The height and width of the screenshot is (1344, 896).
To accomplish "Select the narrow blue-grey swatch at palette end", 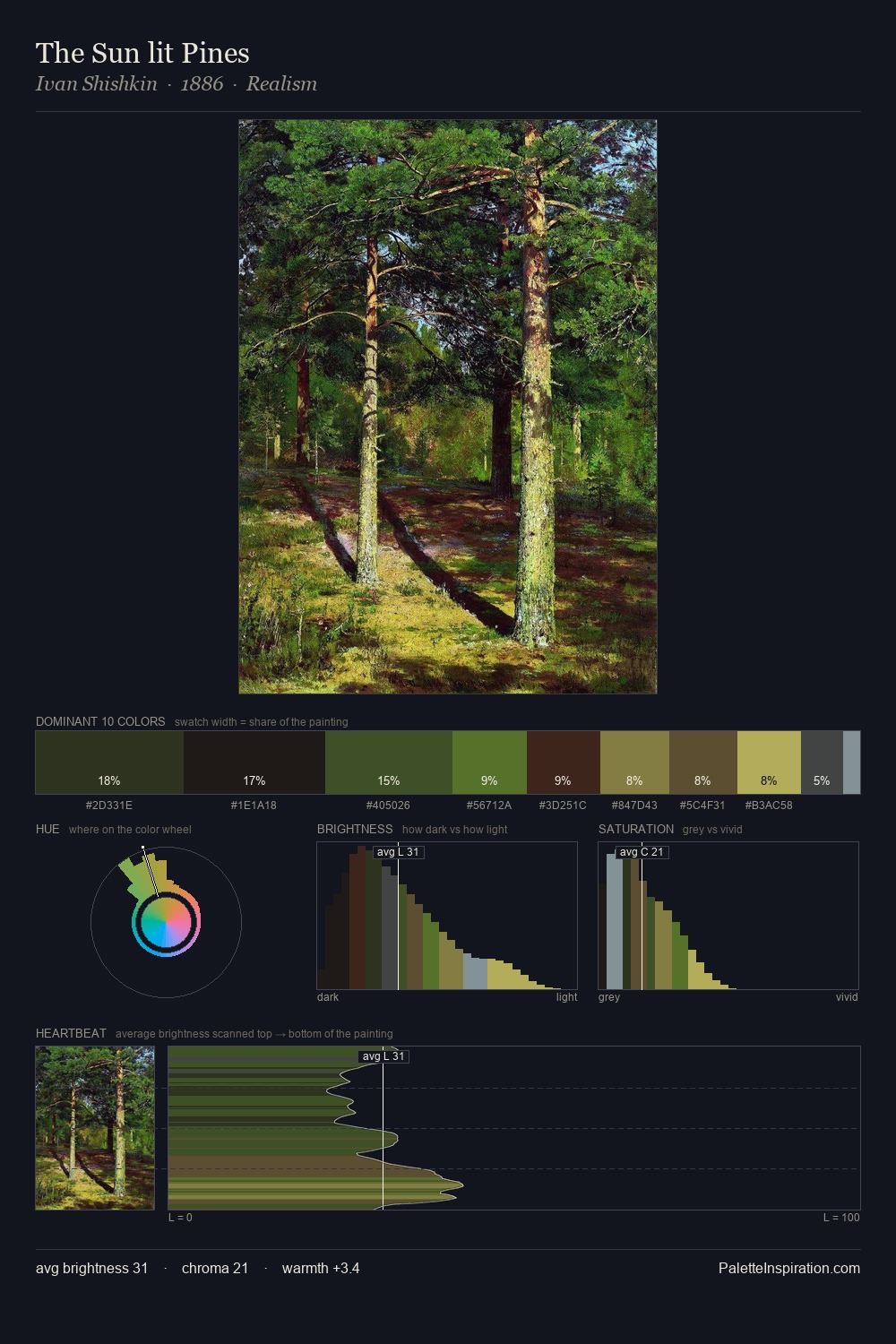I will click(x=851, y=762).
